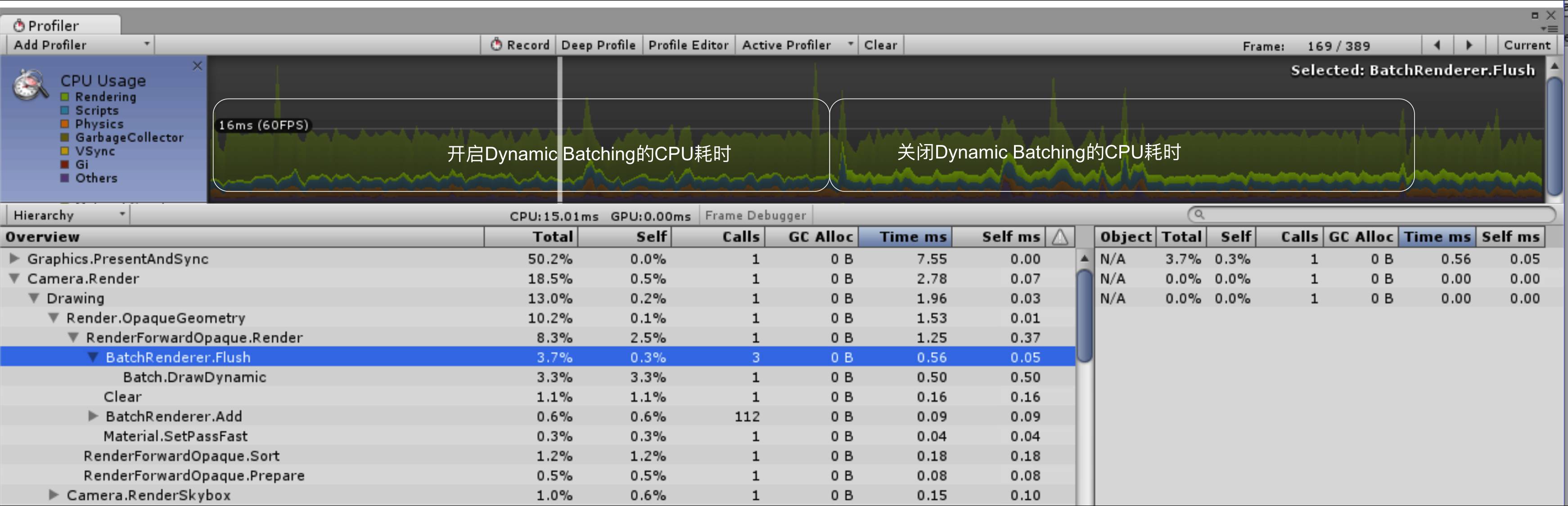1568x506 pixels.
Task: Toggle Deep Profile mode
Action: (x=598, y=45)
